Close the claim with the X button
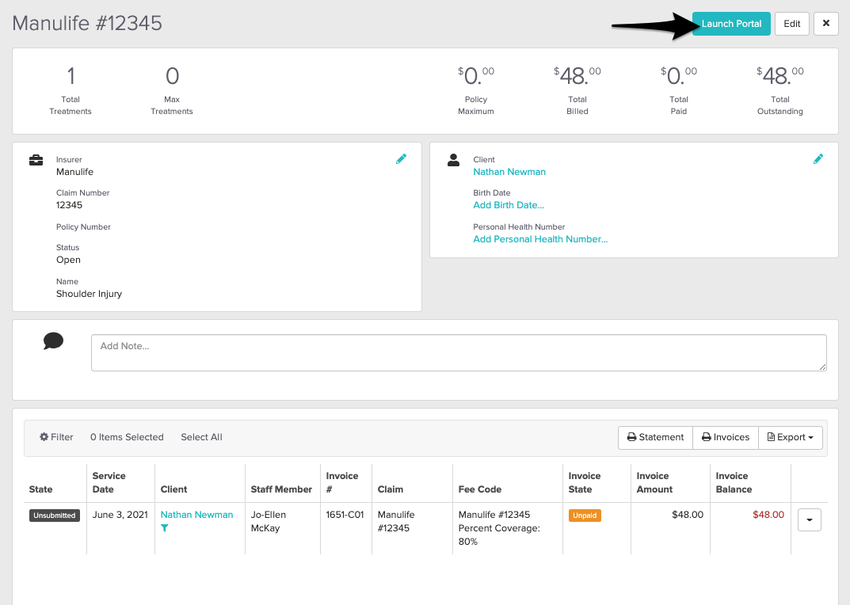This screenshot has width=850, height=605. point(825,24)
